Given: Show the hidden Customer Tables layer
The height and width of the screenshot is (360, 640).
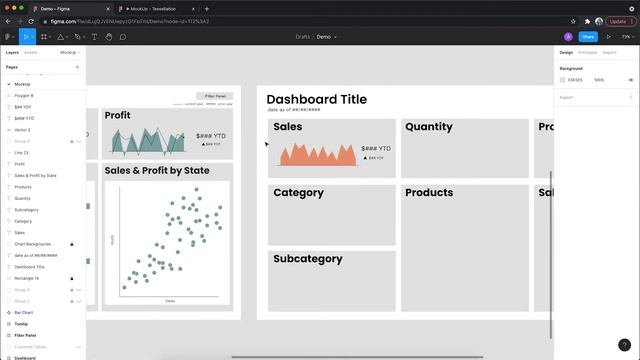Looking at the screenshot, I should pos(79,347).
